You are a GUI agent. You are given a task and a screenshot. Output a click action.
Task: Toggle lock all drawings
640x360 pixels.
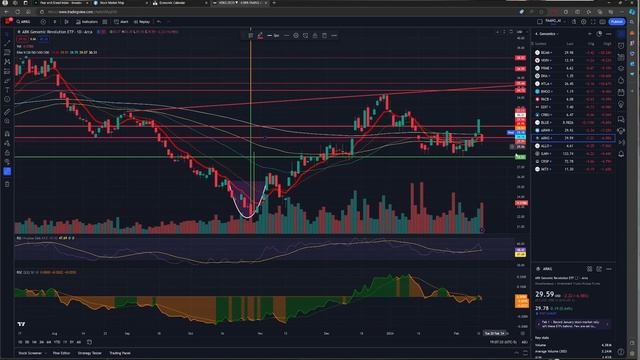pos(7,153)
